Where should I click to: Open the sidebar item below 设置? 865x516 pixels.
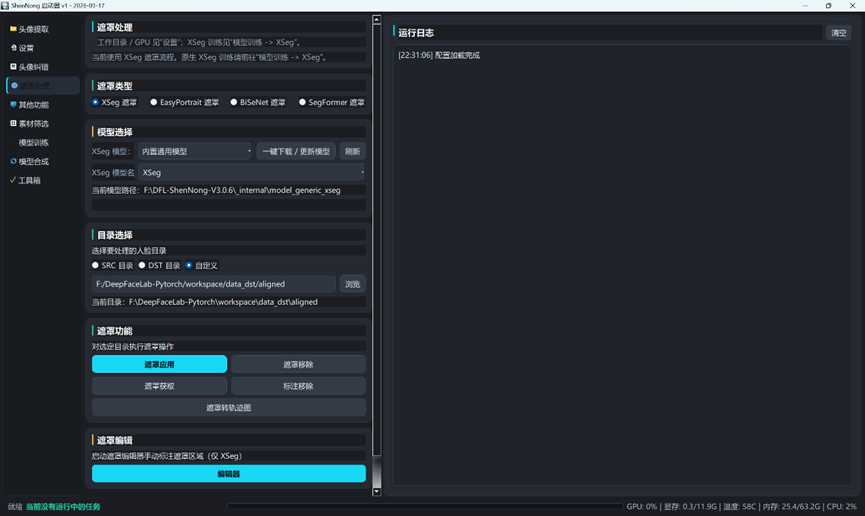pyautogui.click(x=42, y=67)
